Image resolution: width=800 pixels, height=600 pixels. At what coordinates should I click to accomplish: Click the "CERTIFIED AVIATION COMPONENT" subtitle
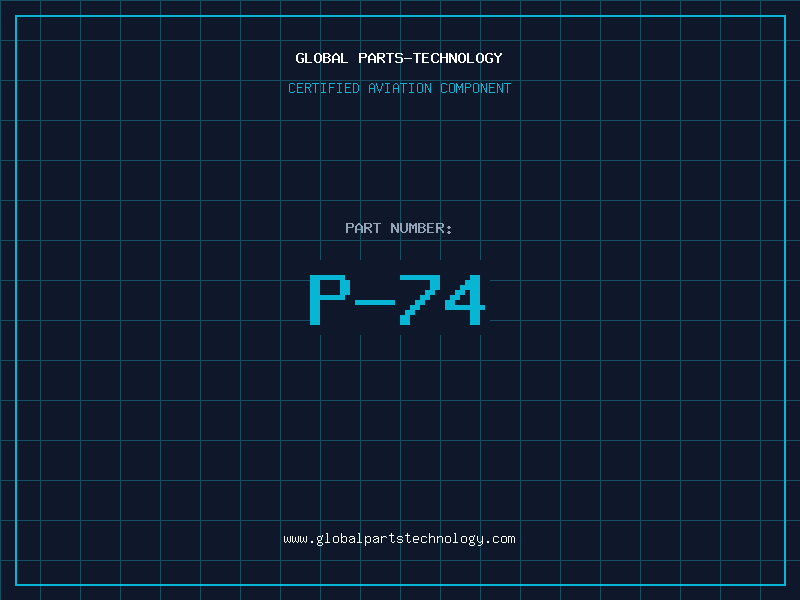pos(399,88)
